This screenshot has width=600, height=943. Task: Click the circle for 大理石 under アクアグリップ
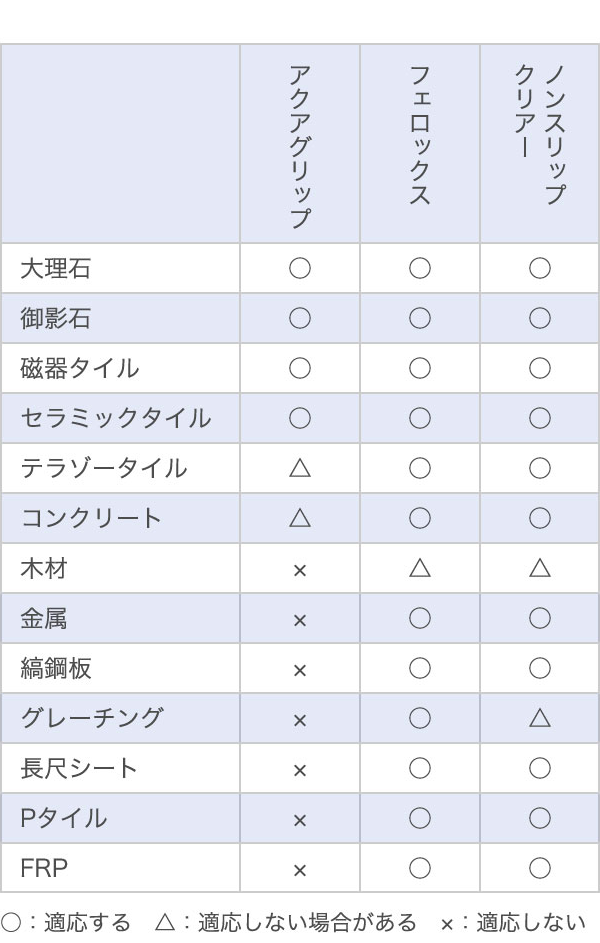(x=300, y=268)
